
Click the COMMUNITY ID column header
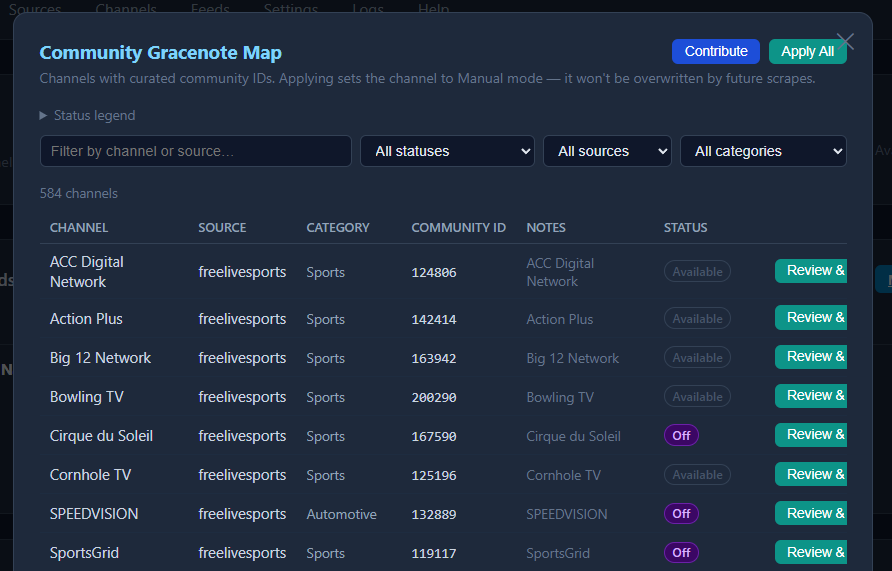click(458, 228)
